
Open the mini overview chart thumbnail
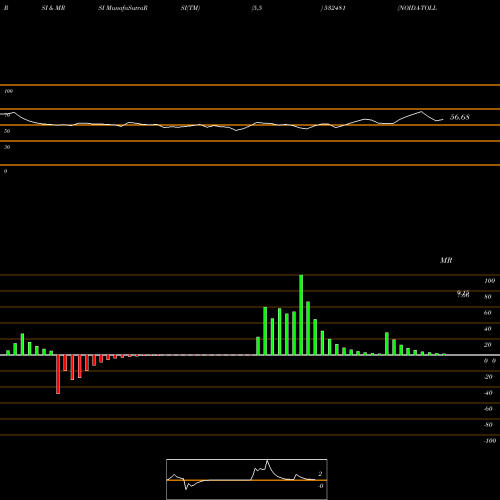point(247,479)
